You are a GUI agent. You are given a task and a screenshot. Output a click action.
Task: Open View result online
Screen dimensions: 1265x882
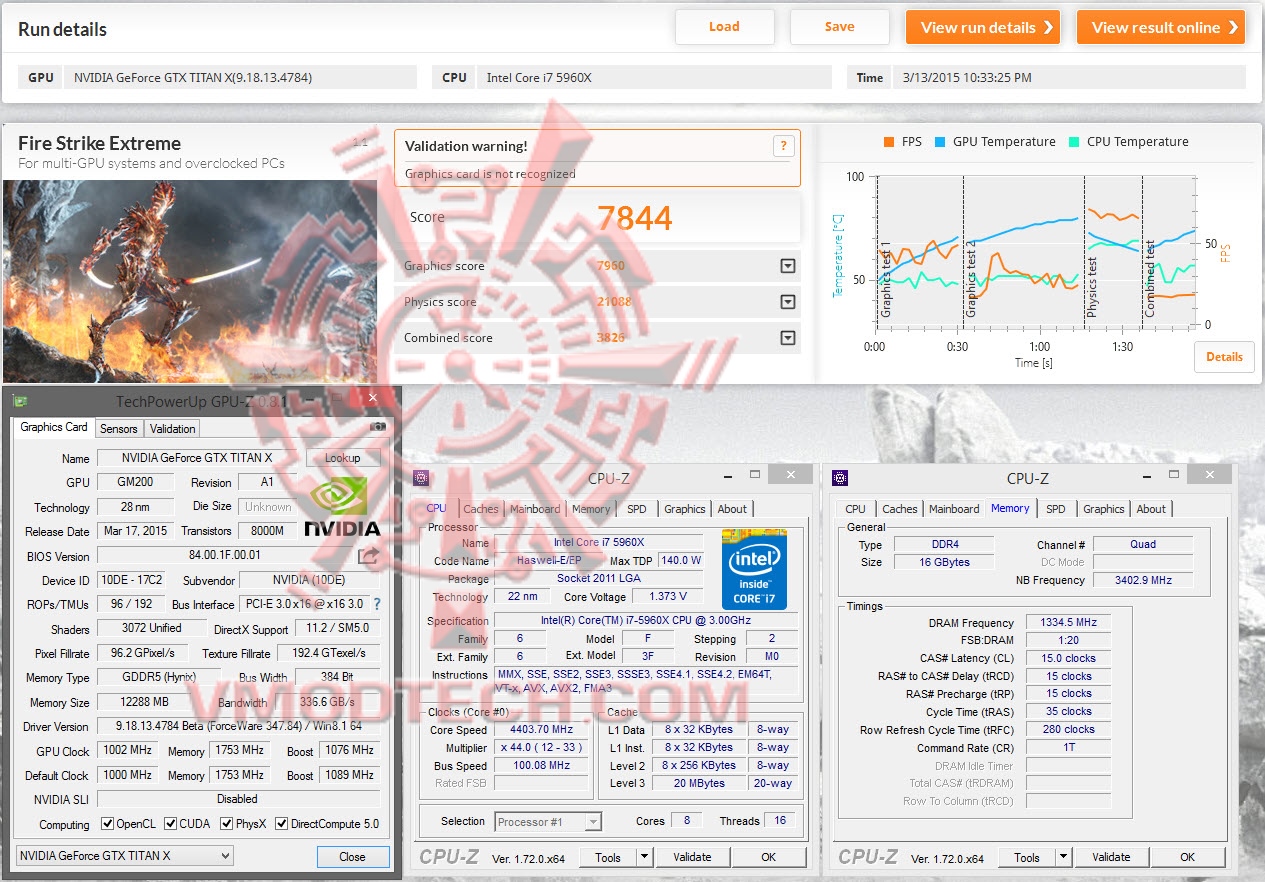pos(1161,27)
